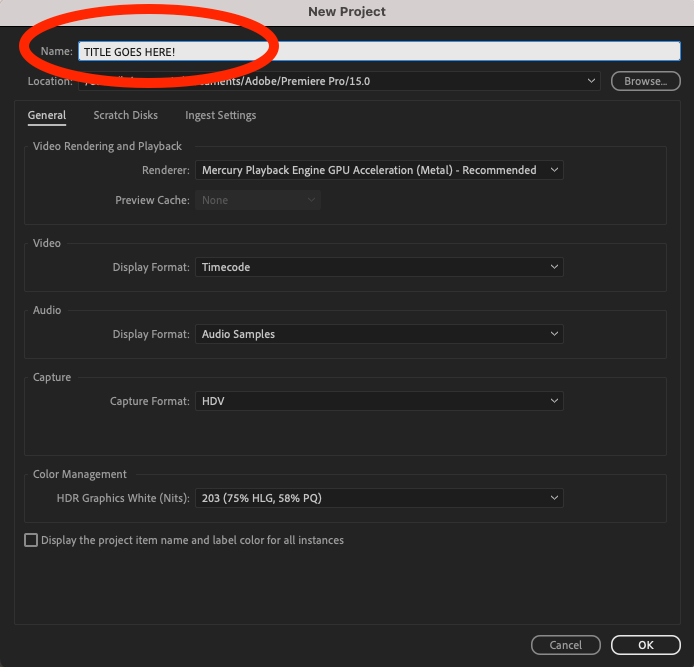Open the Scratch Disks tab
The image size is (694, 667).
(125, 116)
